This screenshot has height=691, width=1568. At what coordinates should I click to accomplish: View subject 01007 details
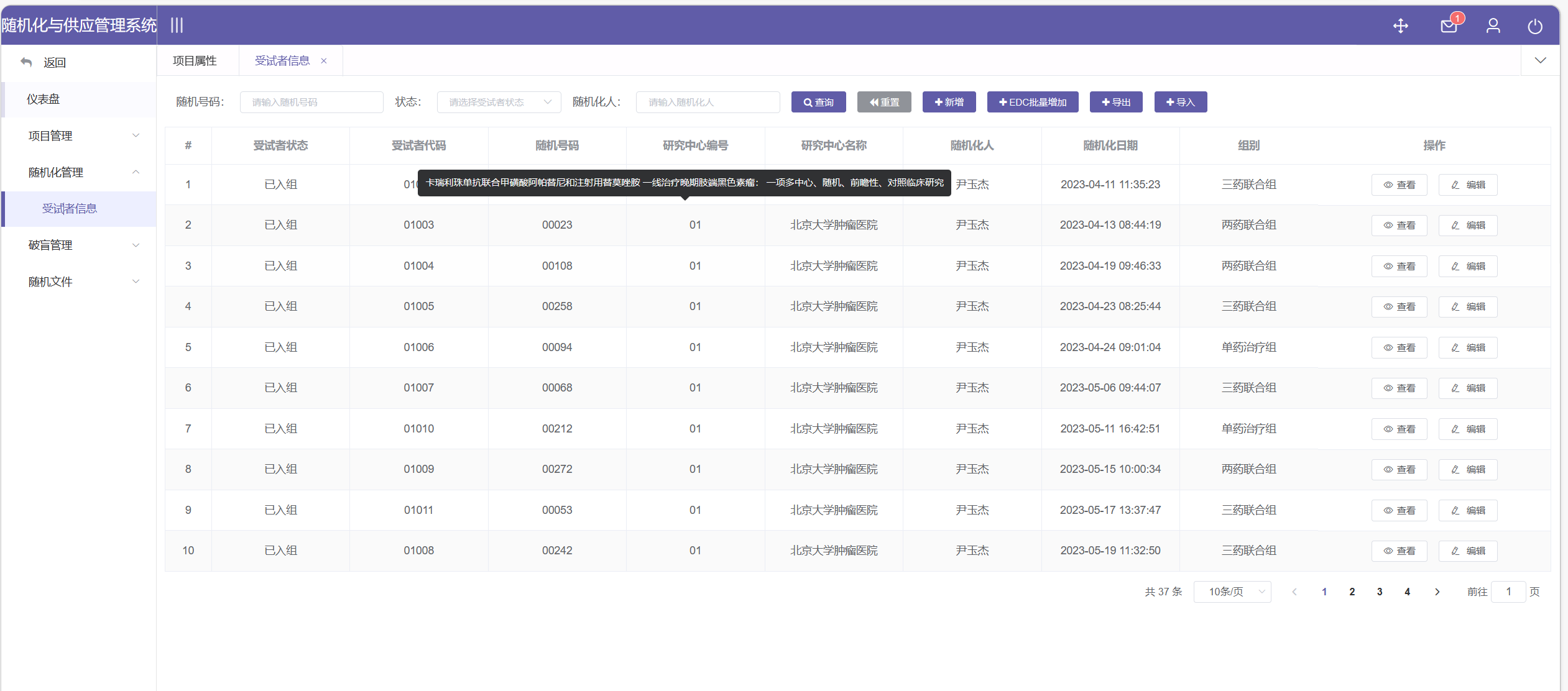[x=1399, y=388]
